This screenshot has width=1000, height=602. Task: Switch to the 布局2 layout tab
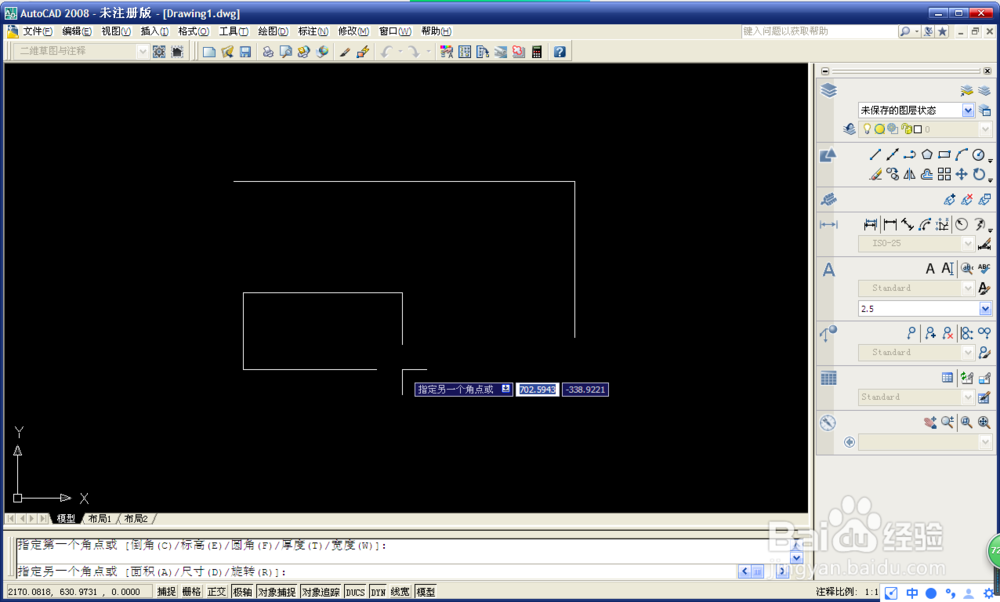click(136, 518)
